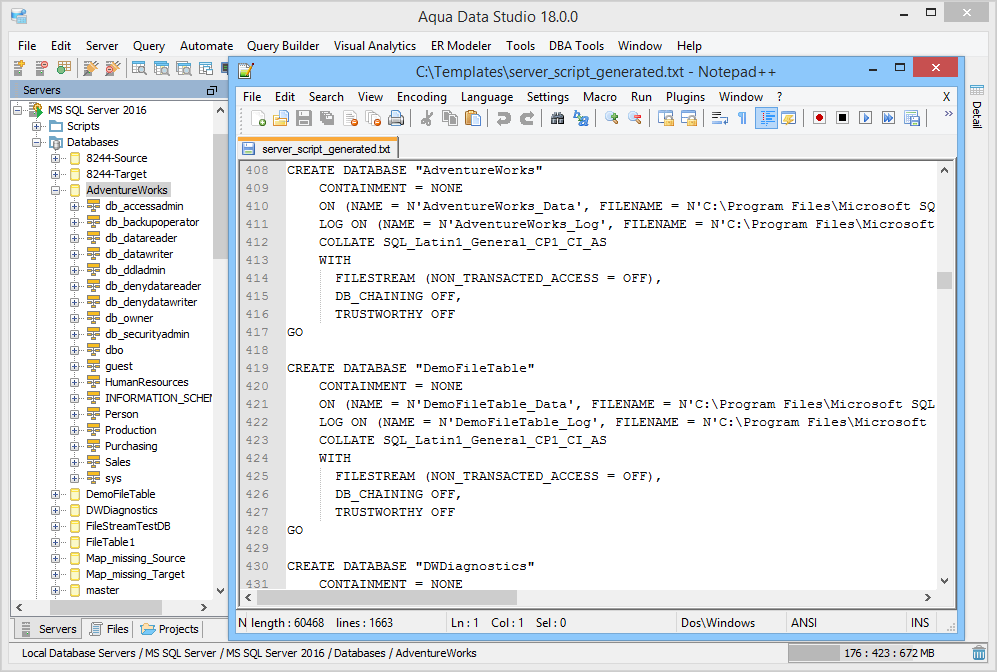Toggle the Word wrap icon in Notepad++
The image size is (997, 672).
[x=720, y=118]
